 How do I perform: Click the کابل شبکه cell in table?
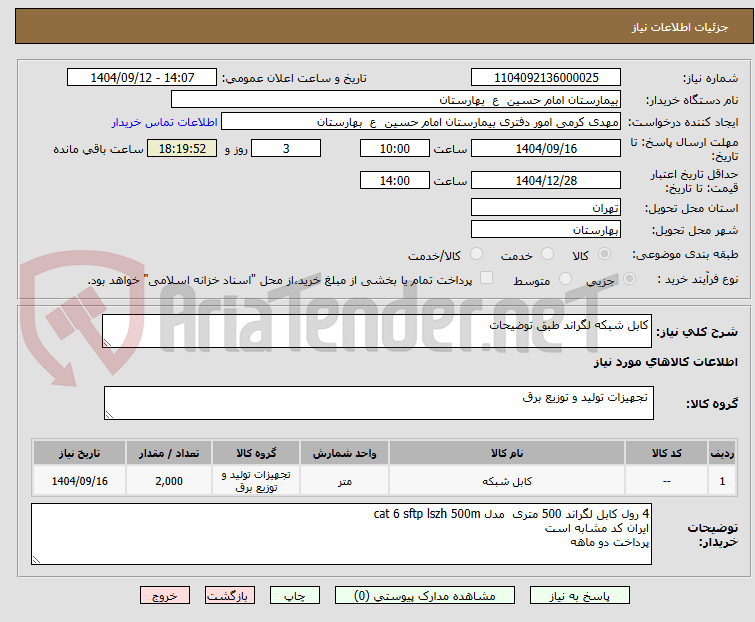(x=507, y=480)
